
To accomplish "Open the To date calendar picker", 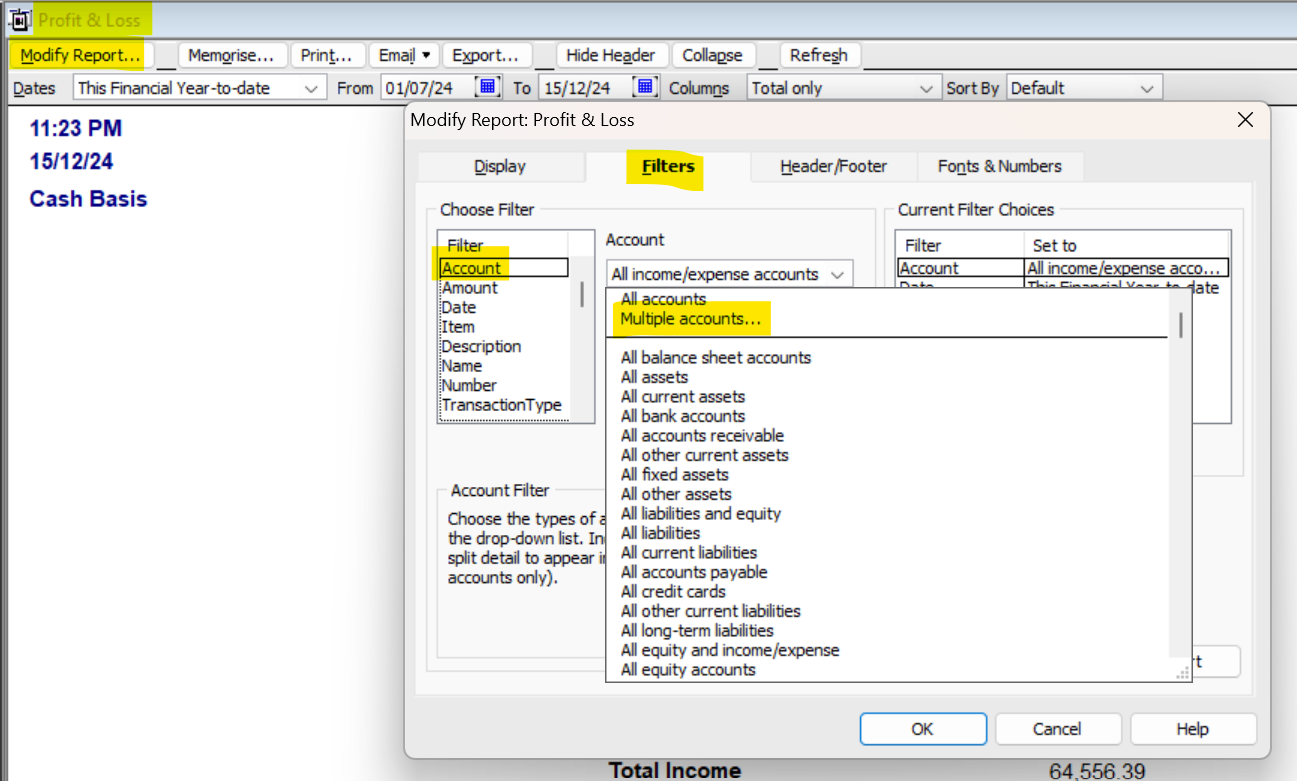I will coord(645,88).
